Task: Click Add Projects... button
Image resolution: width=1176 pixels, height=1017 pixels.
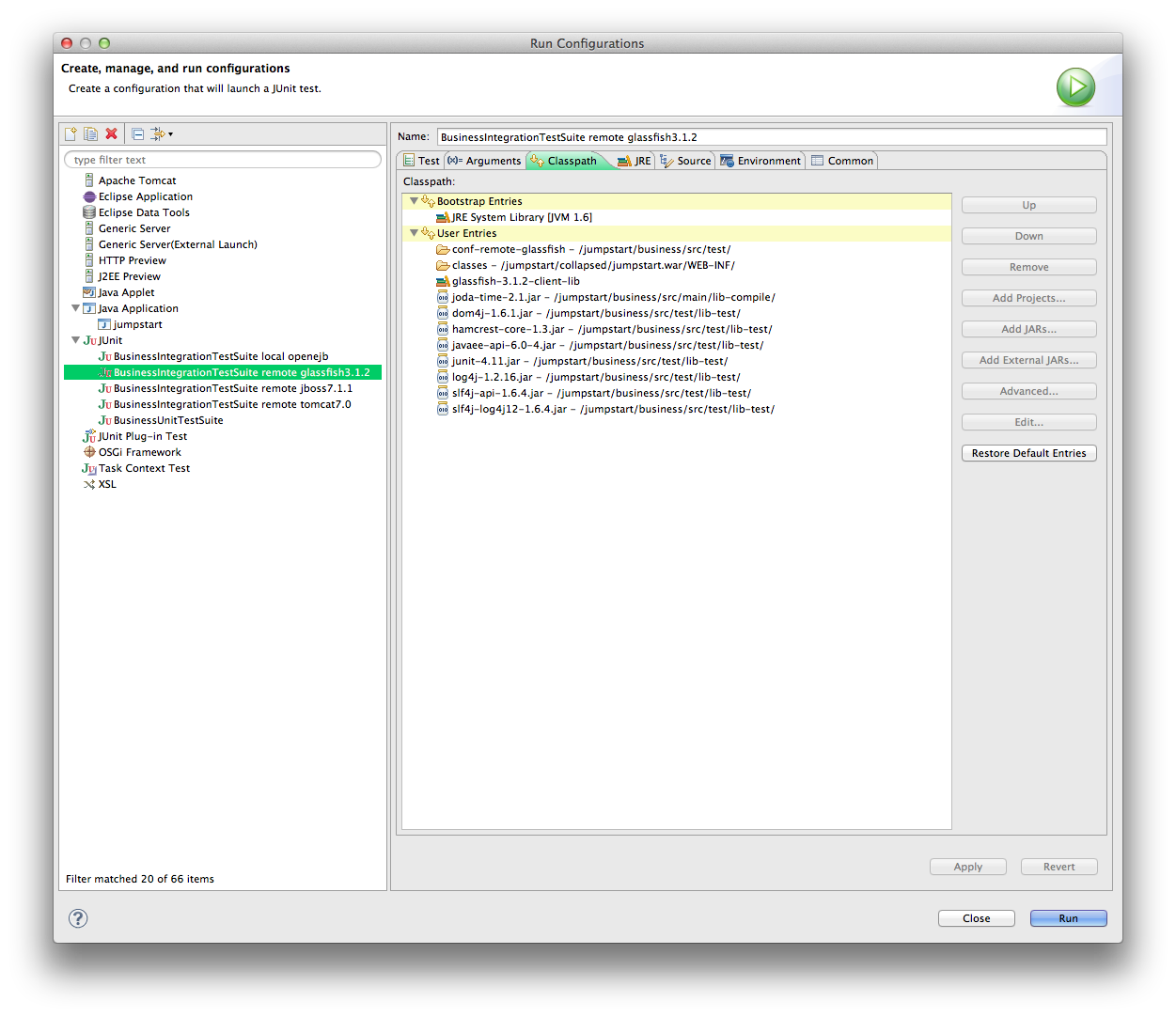Action: 1028,298
